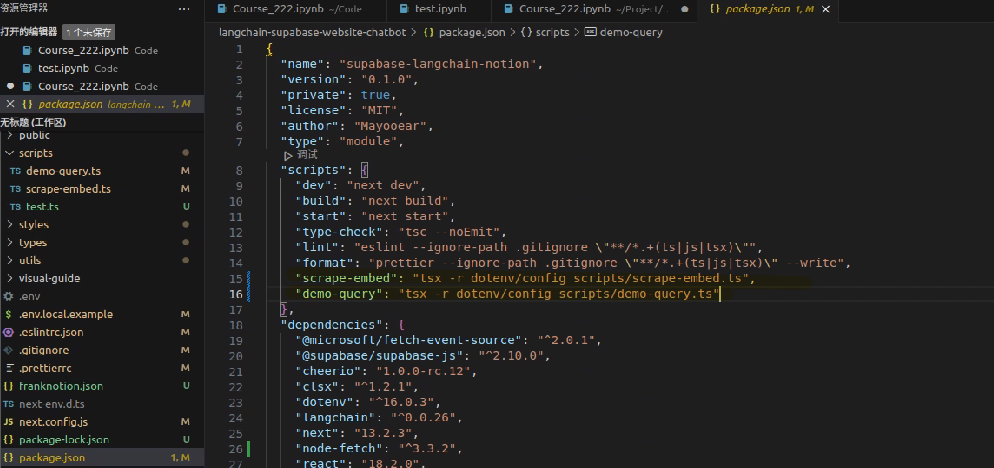The height and width of the screenshot is (468, 994).
Task: Click the ESLint icon of .eslintrc.json
Action: pyautogui.click(x=9, y=332)
